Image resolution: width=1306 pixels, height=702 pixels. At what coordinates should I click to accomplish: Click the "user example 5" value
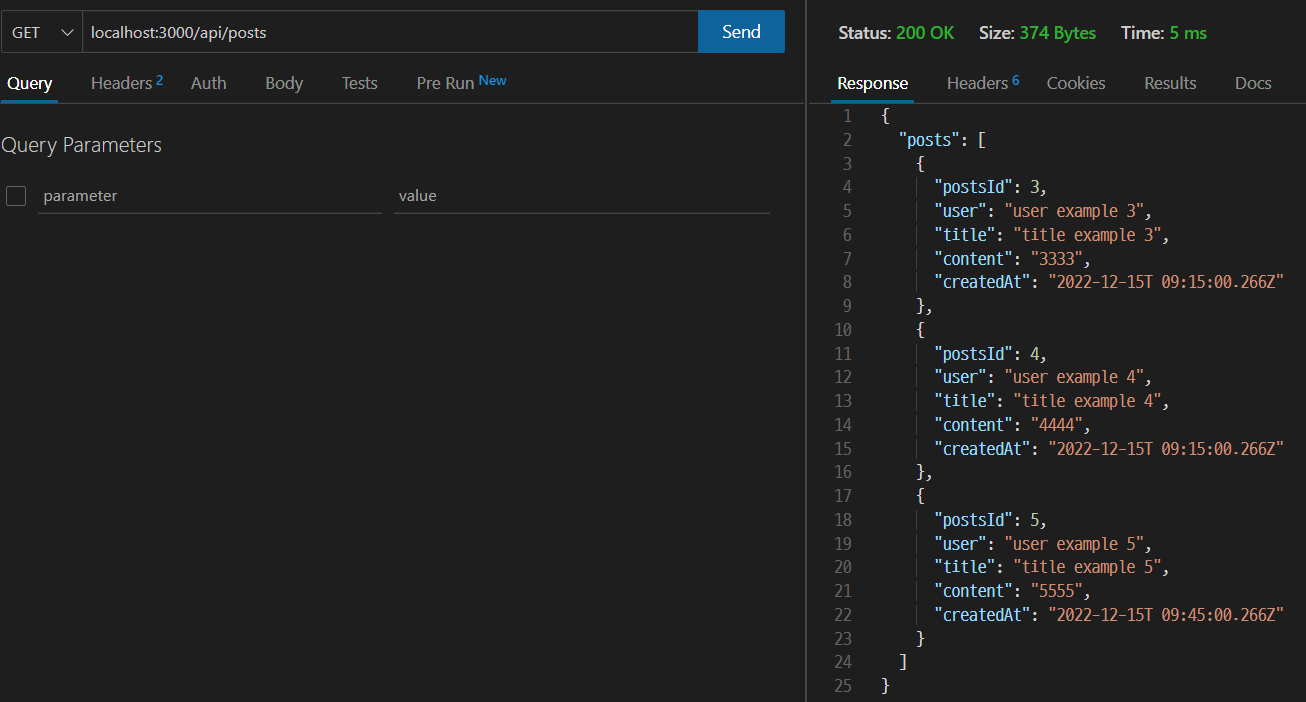click(1074, 544)
